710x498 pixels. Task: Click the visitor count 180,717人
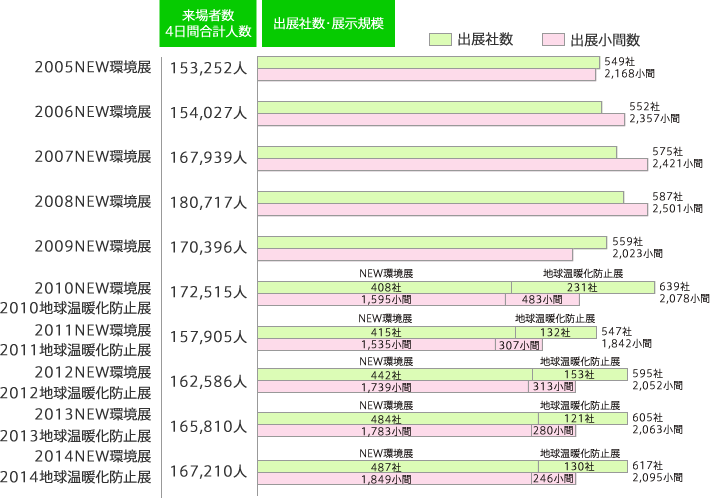click(x=208, y=202)
